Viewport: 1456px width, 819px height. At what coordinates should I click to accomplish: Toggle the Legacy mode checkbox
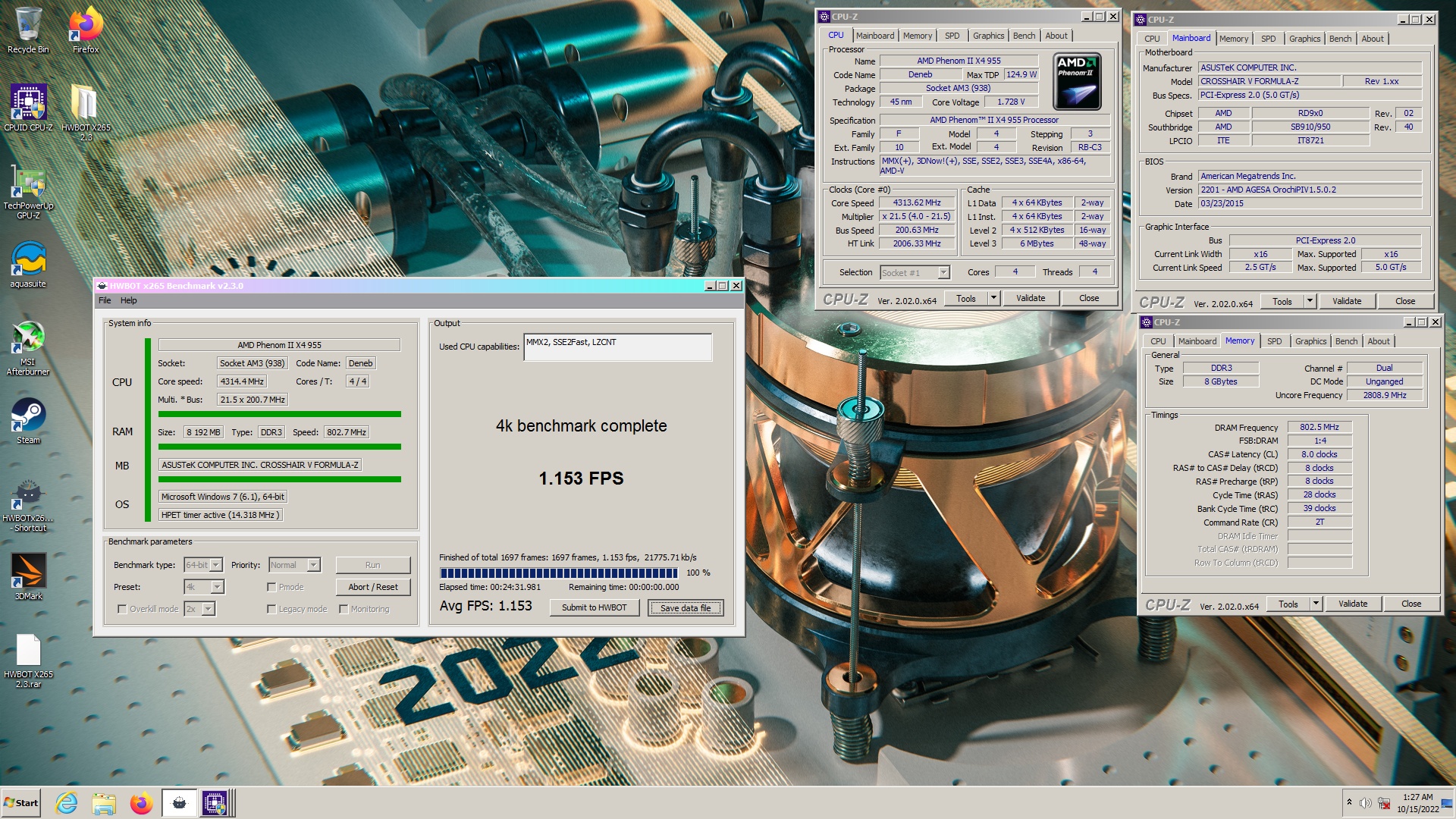click(x=271, y=609)
